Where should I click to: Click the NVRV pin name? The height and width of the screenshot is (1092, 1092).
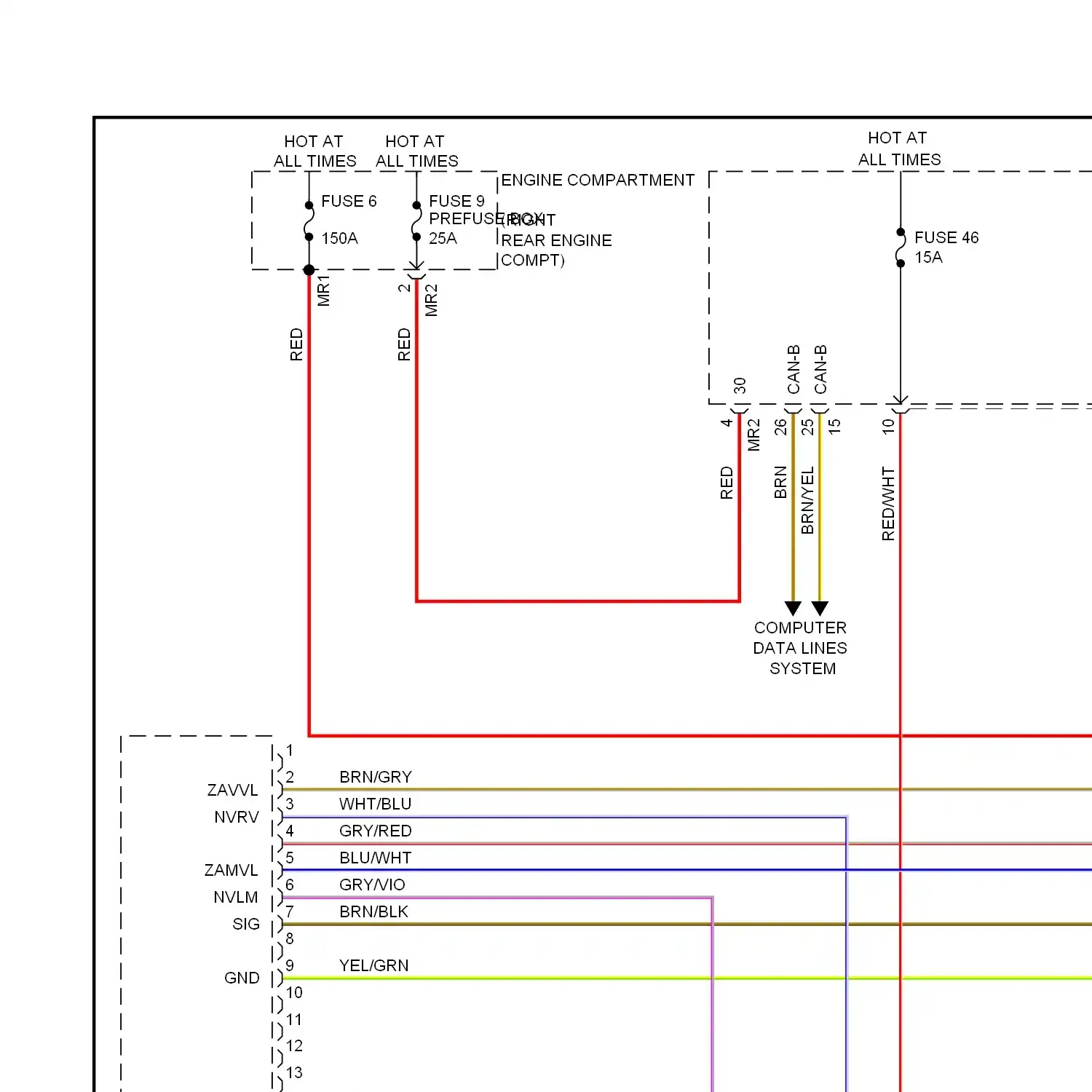237,817
